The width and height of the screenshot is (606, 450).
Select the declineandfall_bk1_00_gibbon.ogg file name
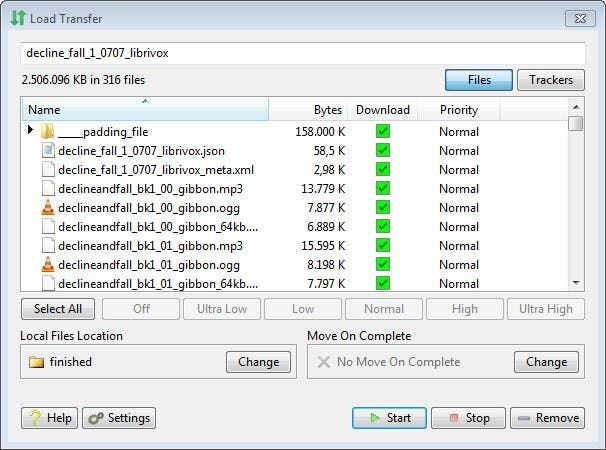tap(149, 208)
